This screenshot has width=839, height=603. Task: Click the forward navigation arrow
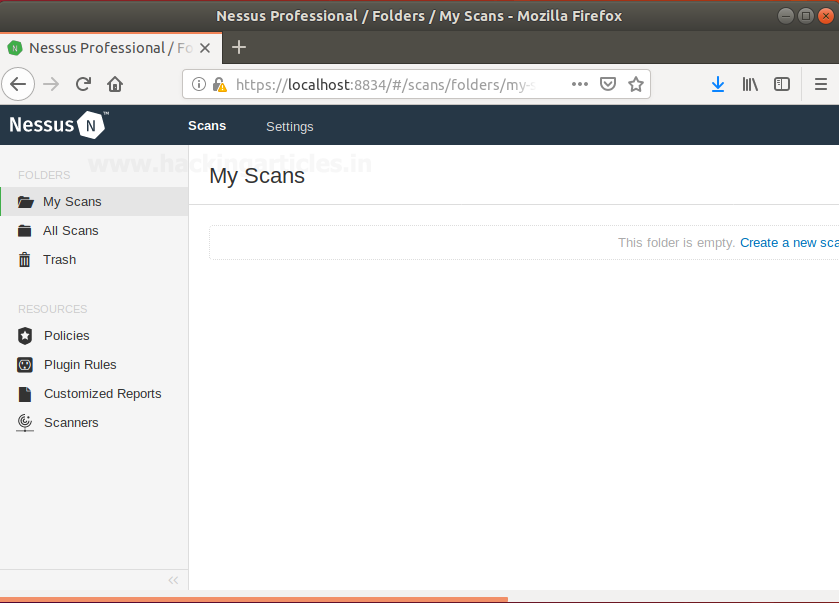click(x=51, y=85)
